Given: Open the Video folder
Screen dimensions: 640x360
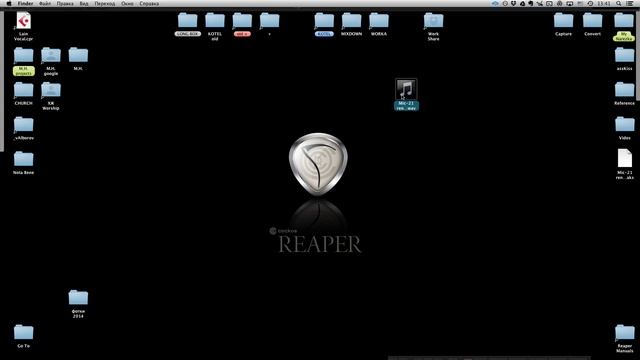Looking at the screenshot, I should point(624,124).
